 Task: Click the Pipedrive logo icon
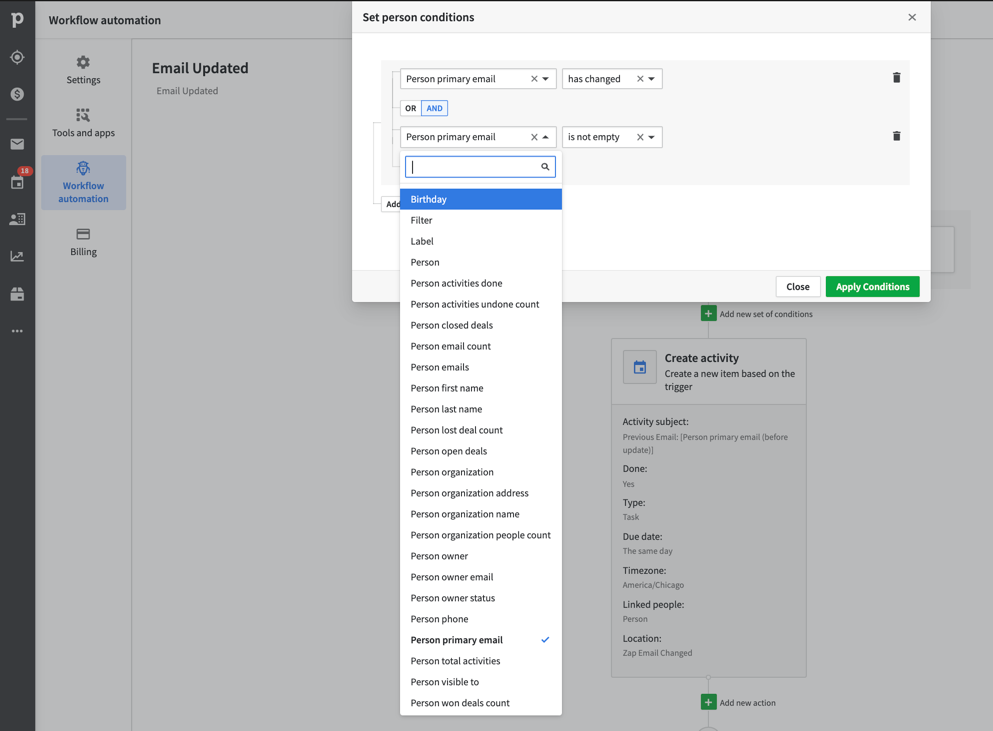pyautogui.click(x=17, y=20)
